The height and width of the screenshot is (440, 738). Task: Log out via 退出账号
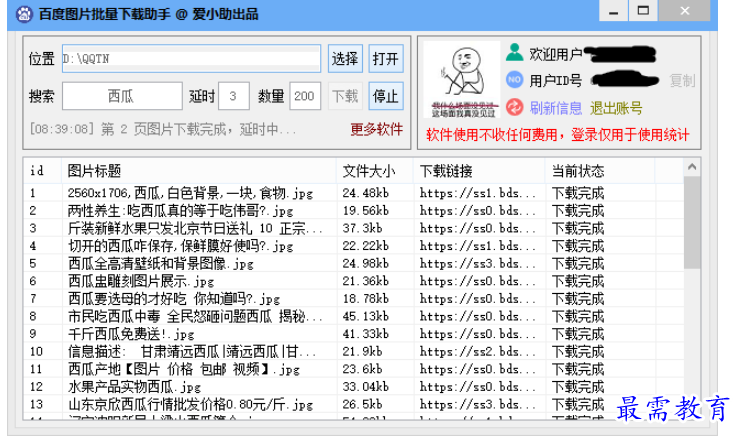tap(616, 108)
